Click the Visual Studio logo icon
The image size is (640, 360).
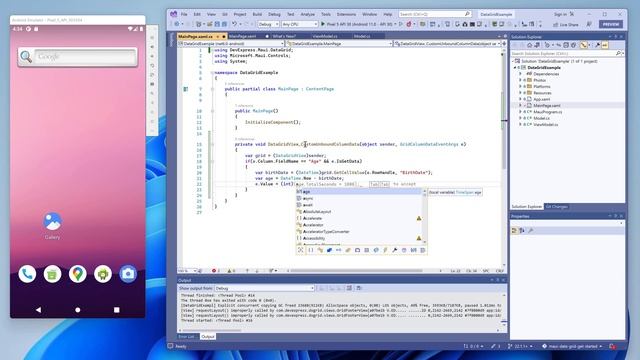tap(174, 14)
